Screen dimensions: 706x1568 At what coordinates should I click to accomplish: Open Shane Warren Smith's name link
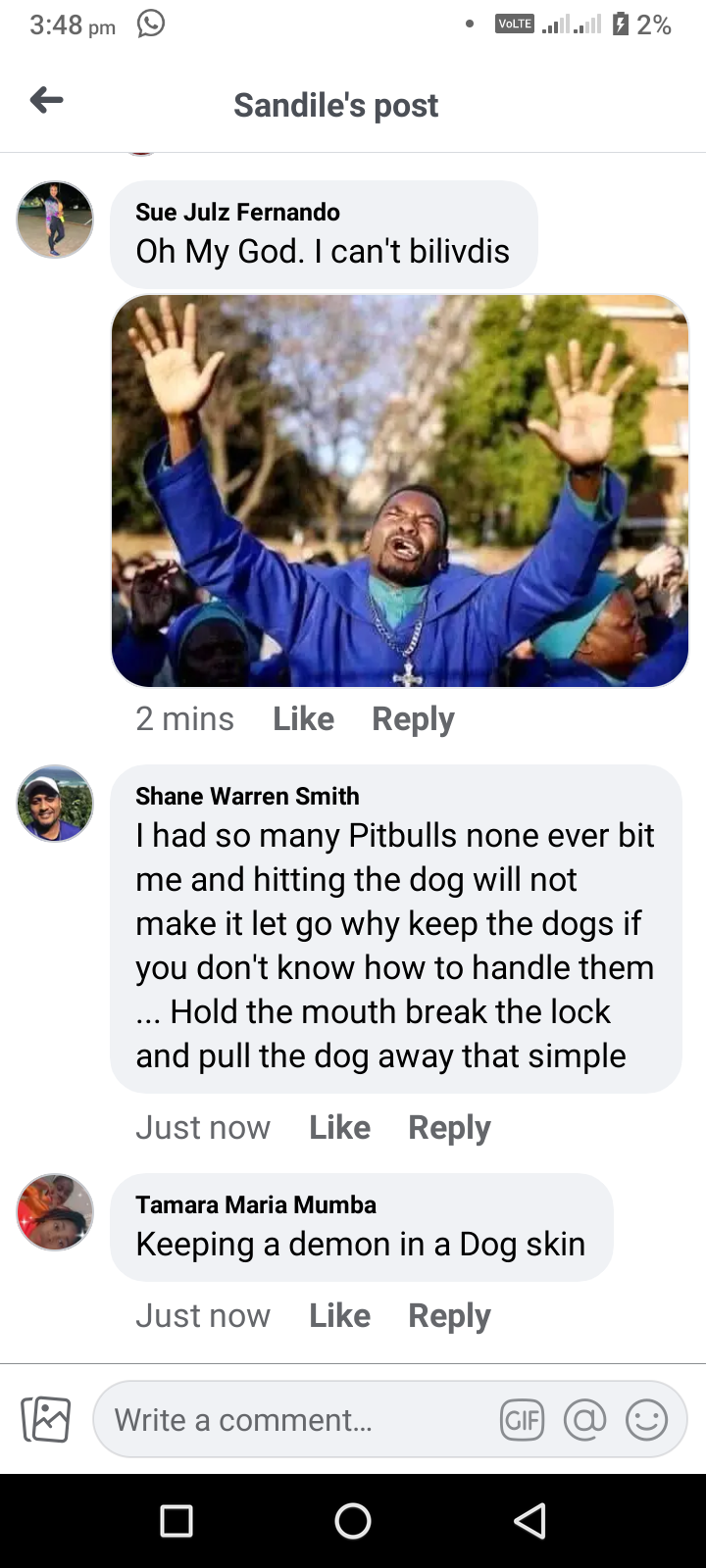(x=247, y=796)
